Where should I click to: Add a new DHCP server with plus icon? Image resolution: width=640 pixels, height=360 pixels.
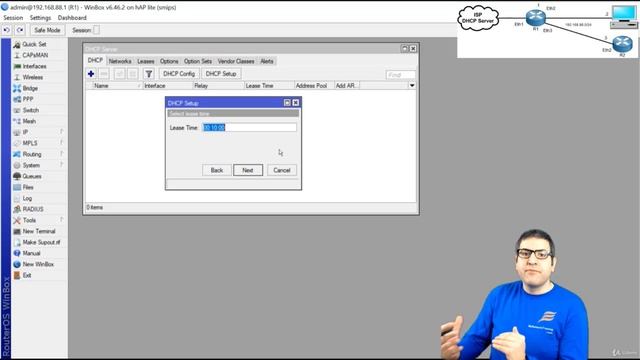pos(91,74)
